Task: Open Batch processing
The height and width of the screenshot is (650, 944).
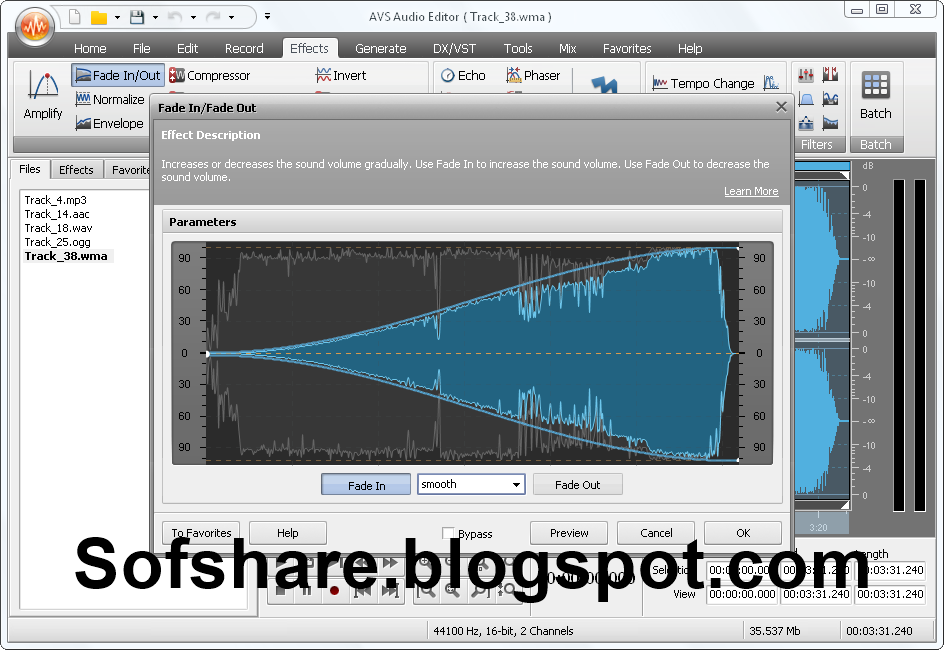Action: (x=875, y=96)
